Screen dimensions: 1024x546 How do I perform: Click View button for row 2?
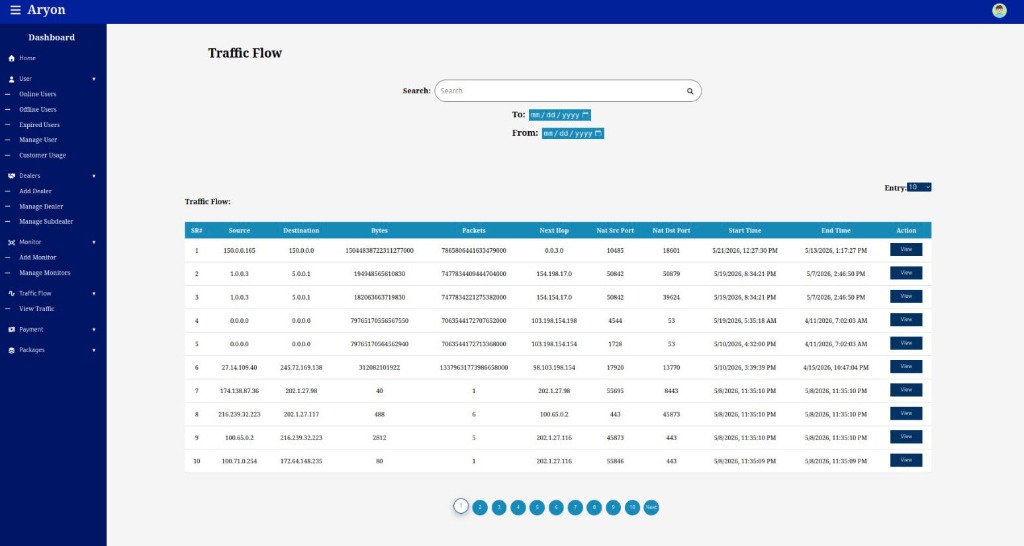tap(906, 273)
